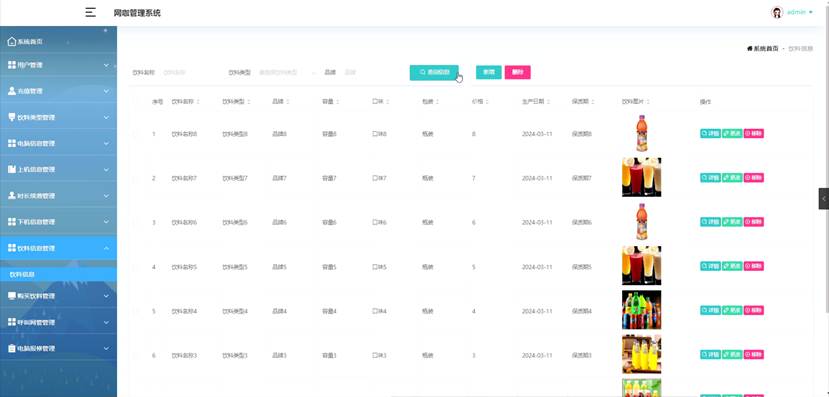
Task: Tick the checkbox of table row 1
Action: (136, 134)
